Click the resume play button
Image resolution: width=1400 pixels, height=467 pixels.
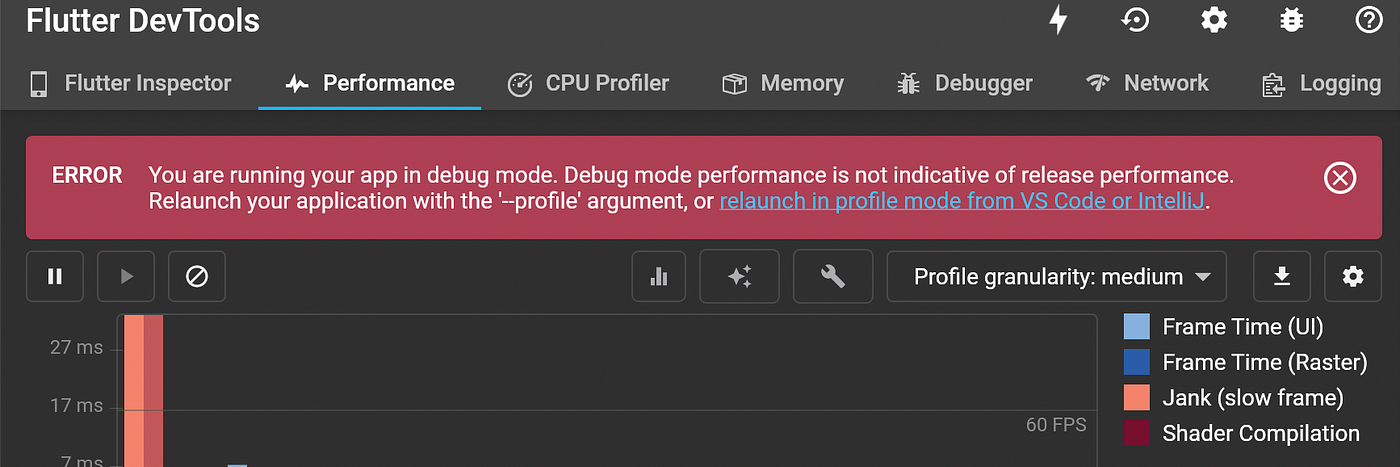point(126,276)
